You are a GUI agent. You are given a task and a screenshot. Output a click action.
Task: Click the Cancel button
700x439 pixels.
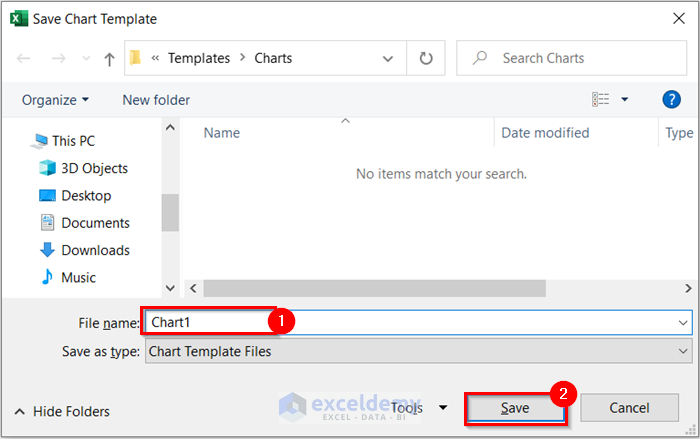point(629,408)
